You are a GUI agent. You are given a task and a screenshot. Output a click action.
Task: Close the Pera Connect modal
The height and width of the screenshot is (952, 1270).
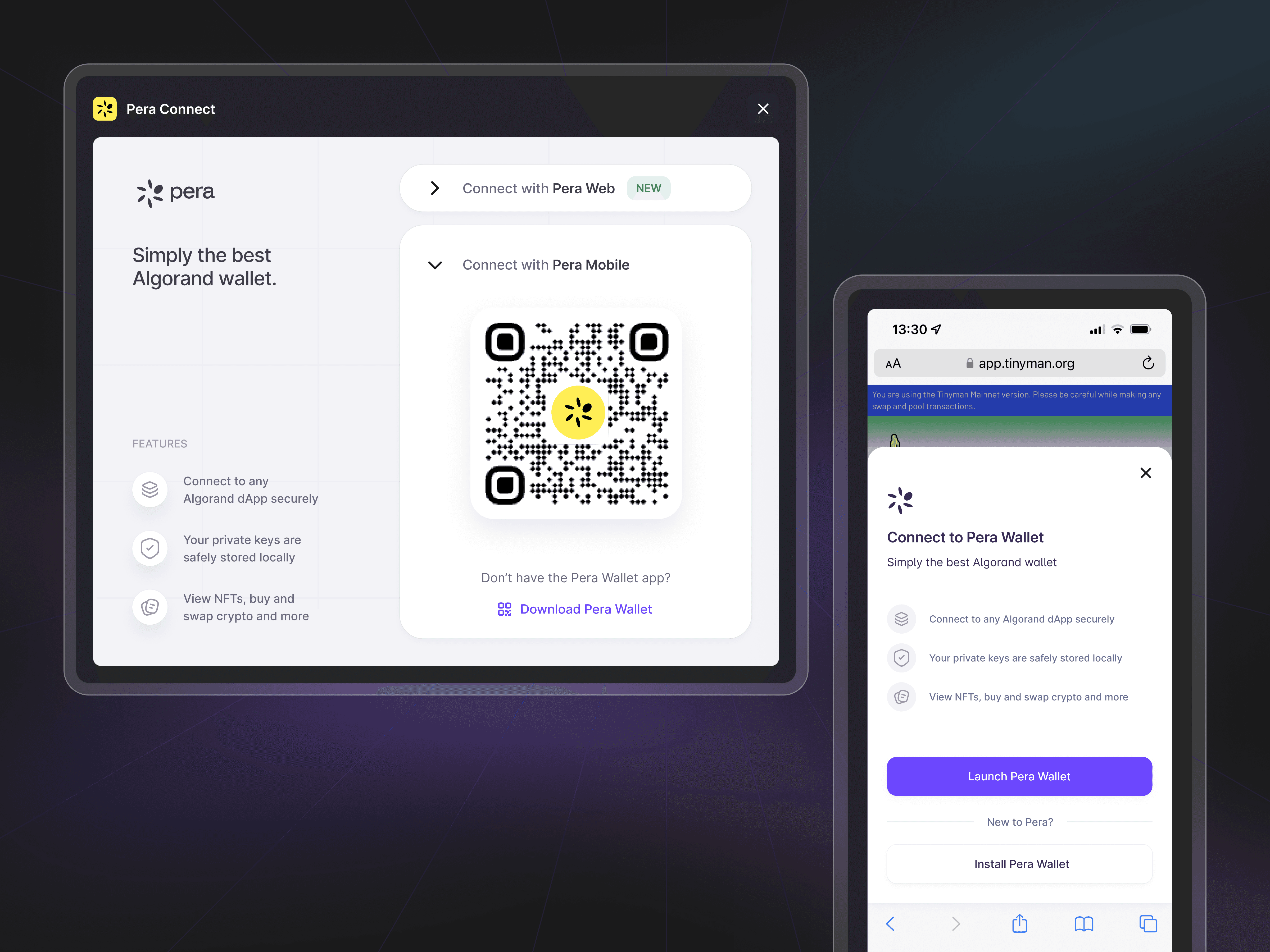(763, 109)
